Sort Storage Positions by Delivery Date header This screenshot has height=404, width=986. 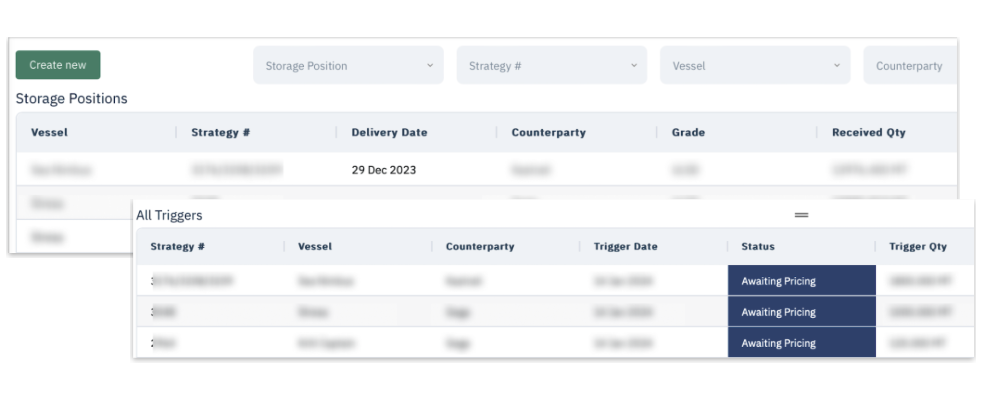point(389,132)
